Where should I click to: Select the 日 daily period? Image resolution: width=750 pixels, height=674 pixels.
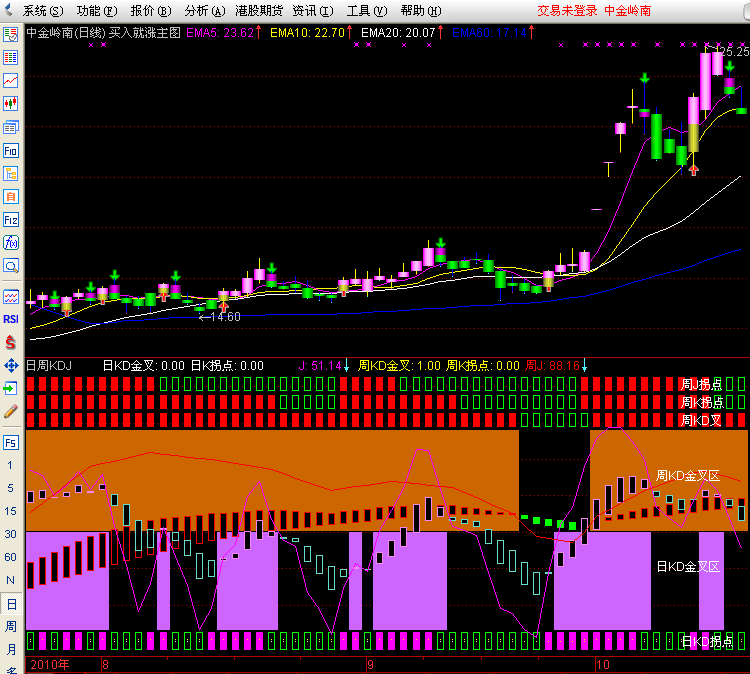[x=11, y=604]
